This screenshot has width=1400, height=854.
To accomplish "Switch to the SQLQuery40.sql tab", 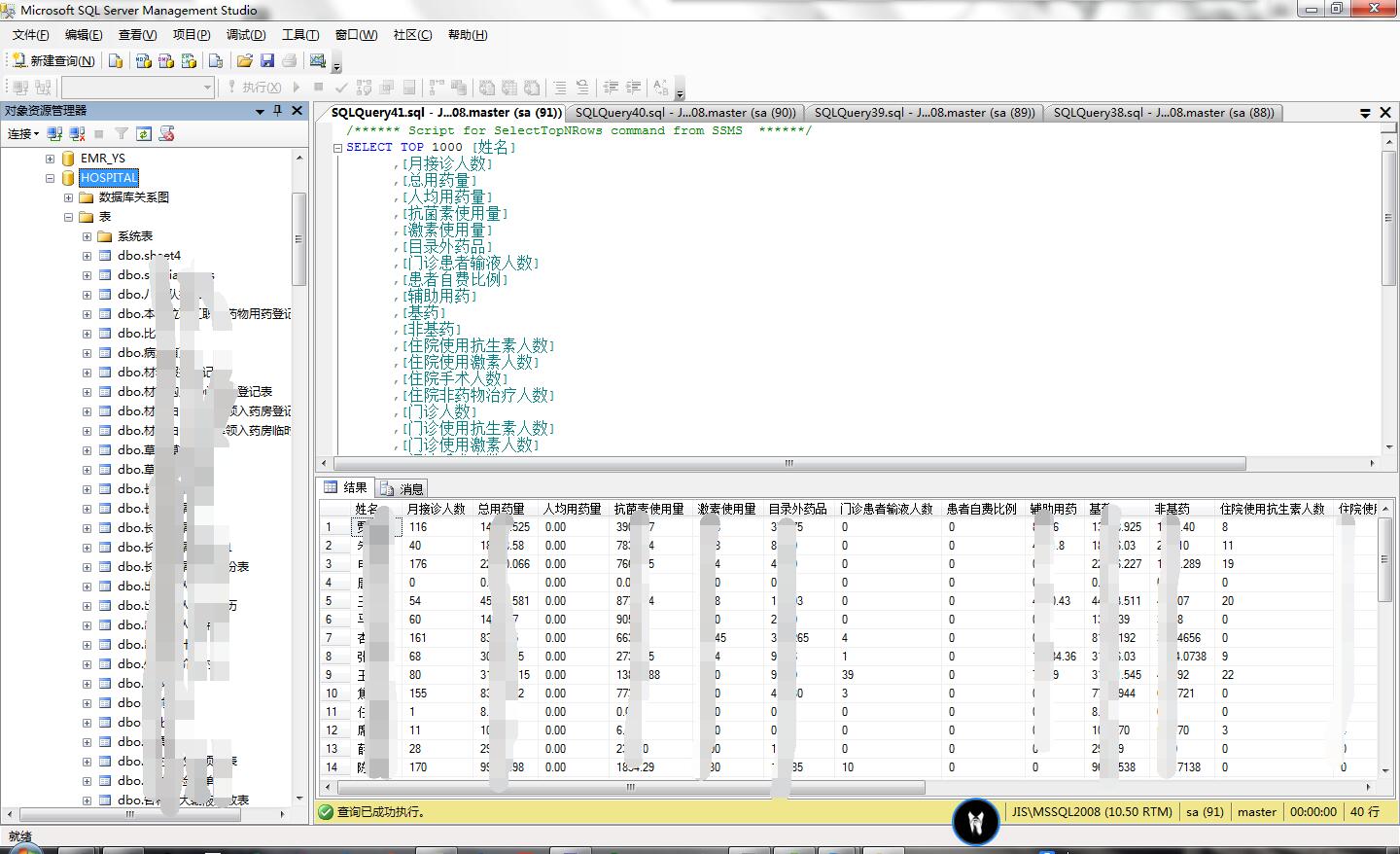I will (x=685, y=113).
